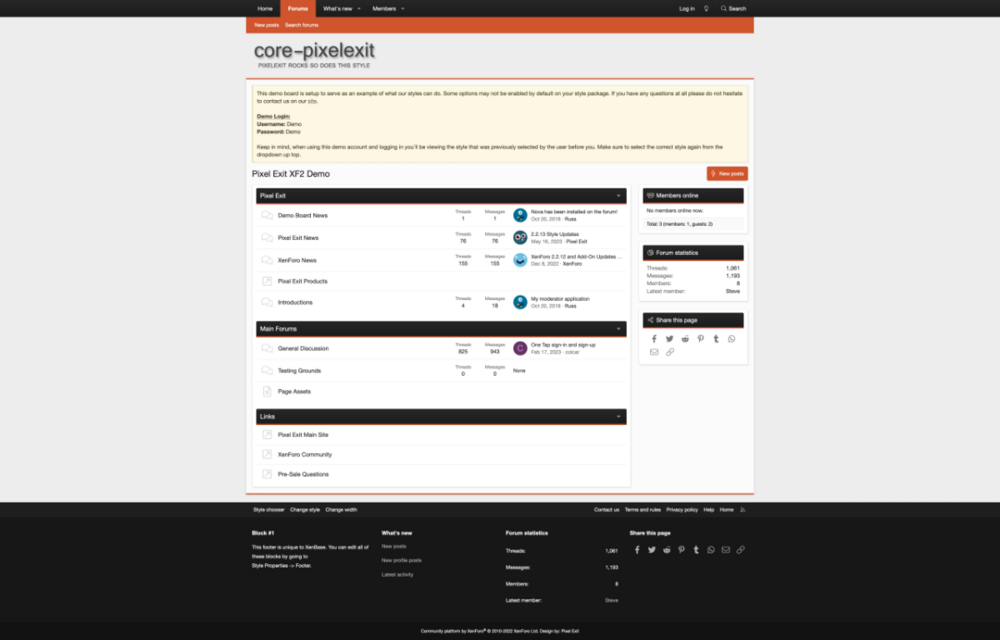The image size is (1000, 640).
Task: Open Search in top navigation
Action: click(734, 8)
